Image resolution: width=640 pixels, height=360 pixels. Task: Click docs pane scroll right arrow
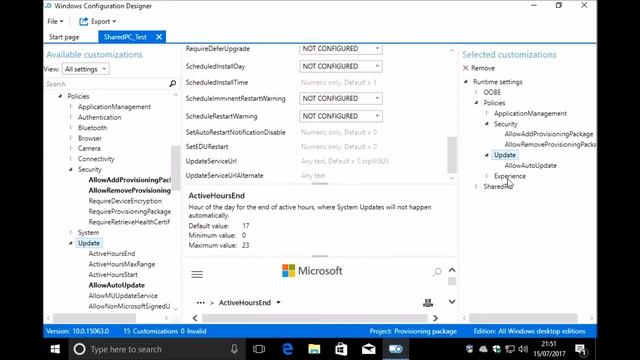[x=436, y=318]
